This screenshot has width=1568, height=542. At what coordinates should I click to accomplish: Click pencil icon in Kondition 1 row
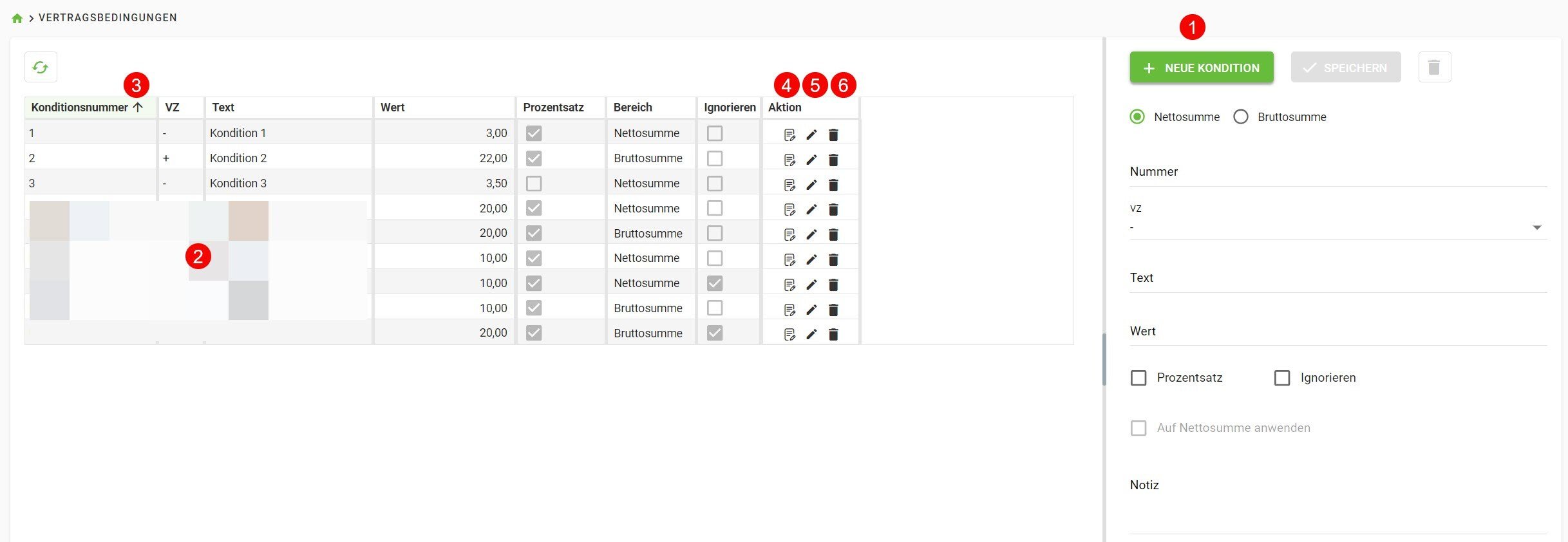(811, 135)
